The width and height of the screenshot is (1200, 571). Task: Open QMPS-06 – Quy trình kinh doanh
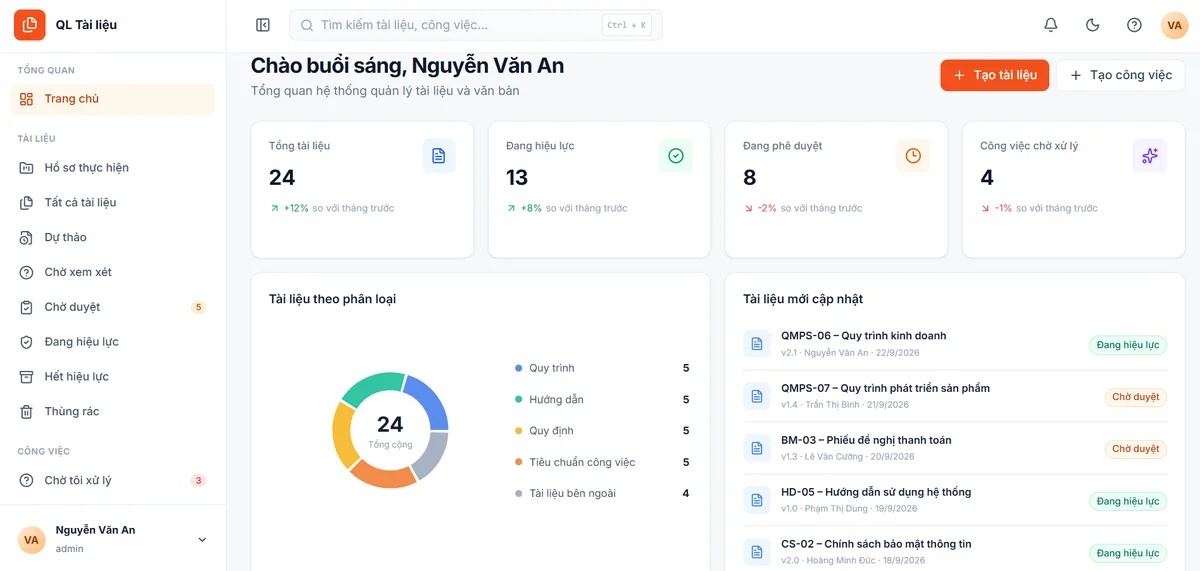click(x=864, y=336)
